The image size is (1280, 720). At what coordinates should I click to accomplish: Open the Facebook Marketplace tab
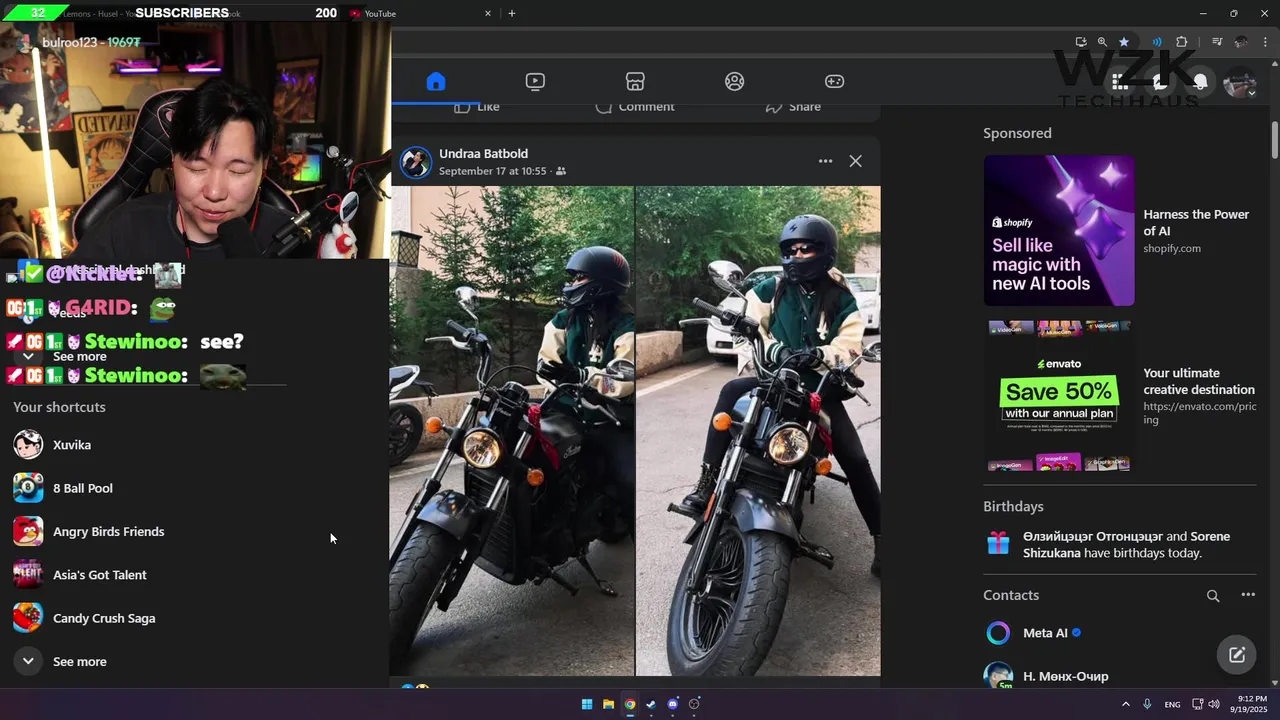[x=635, y=82]
